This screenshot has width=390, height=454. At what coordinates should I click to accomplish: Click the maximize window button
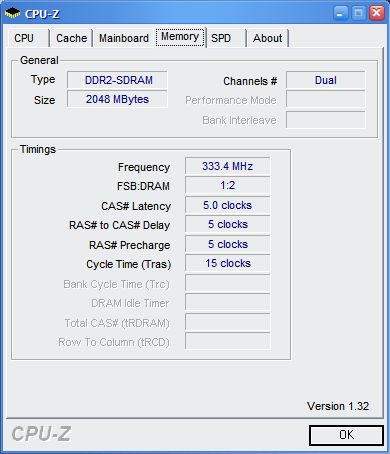[x=359, y=14]
